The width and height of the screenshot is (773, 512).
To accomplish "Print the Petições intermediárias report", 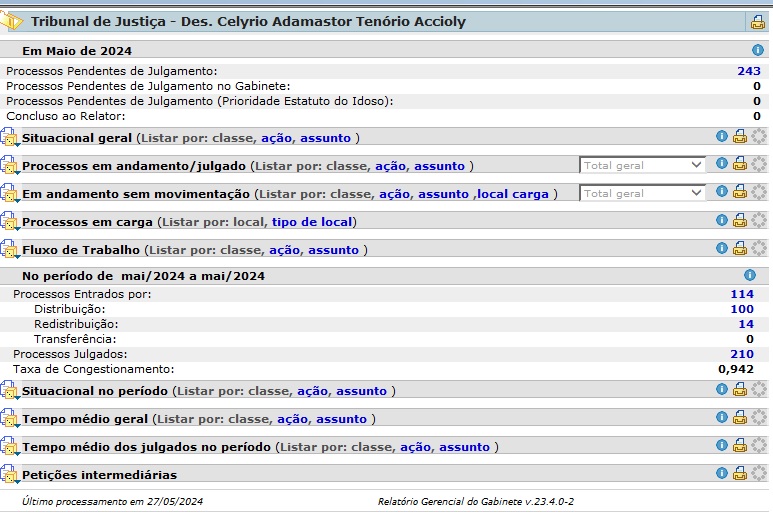I will point(740,474).
